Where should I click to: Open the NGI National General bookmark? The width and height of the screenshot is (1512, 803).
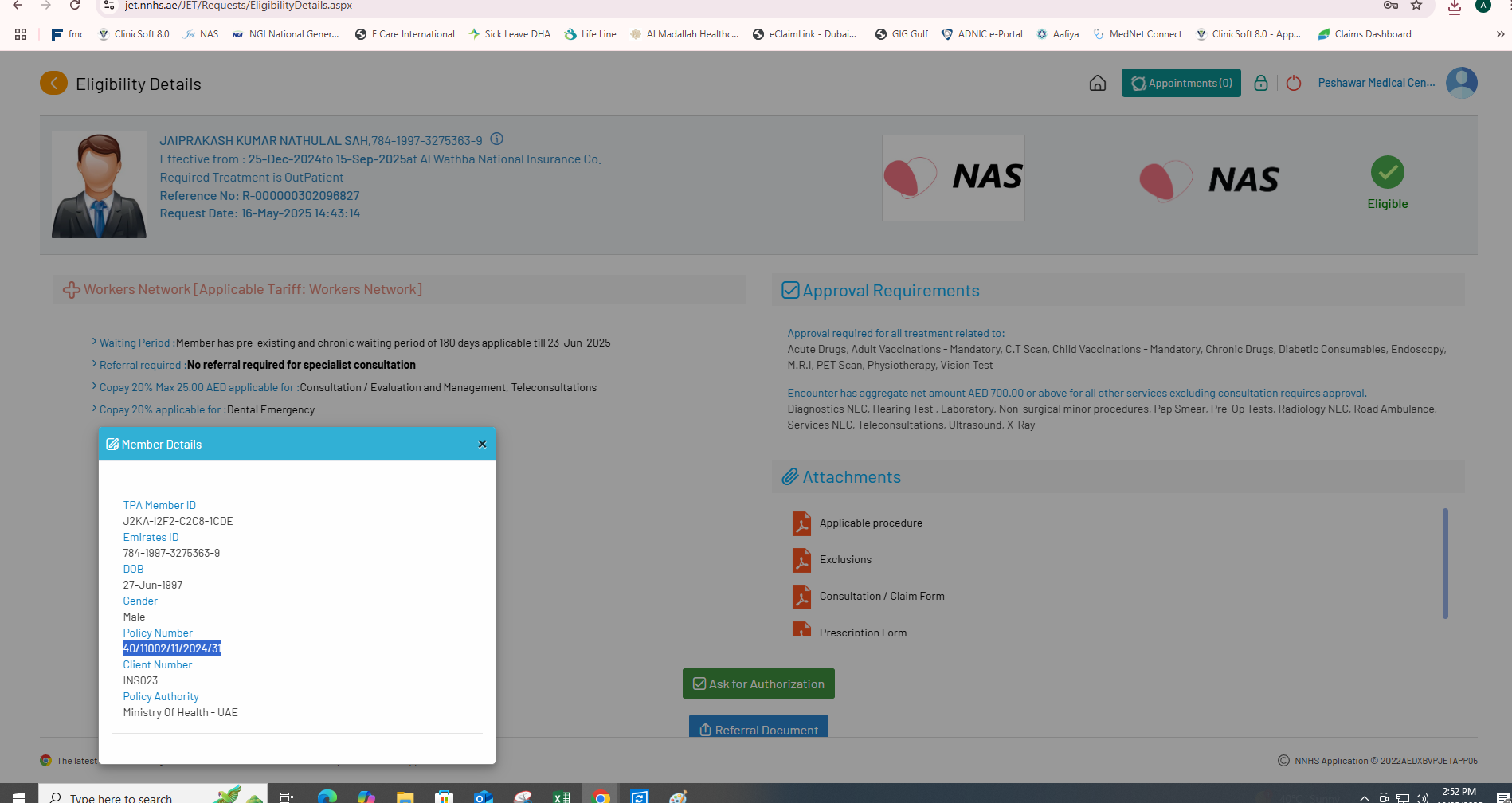coord(285,34)
